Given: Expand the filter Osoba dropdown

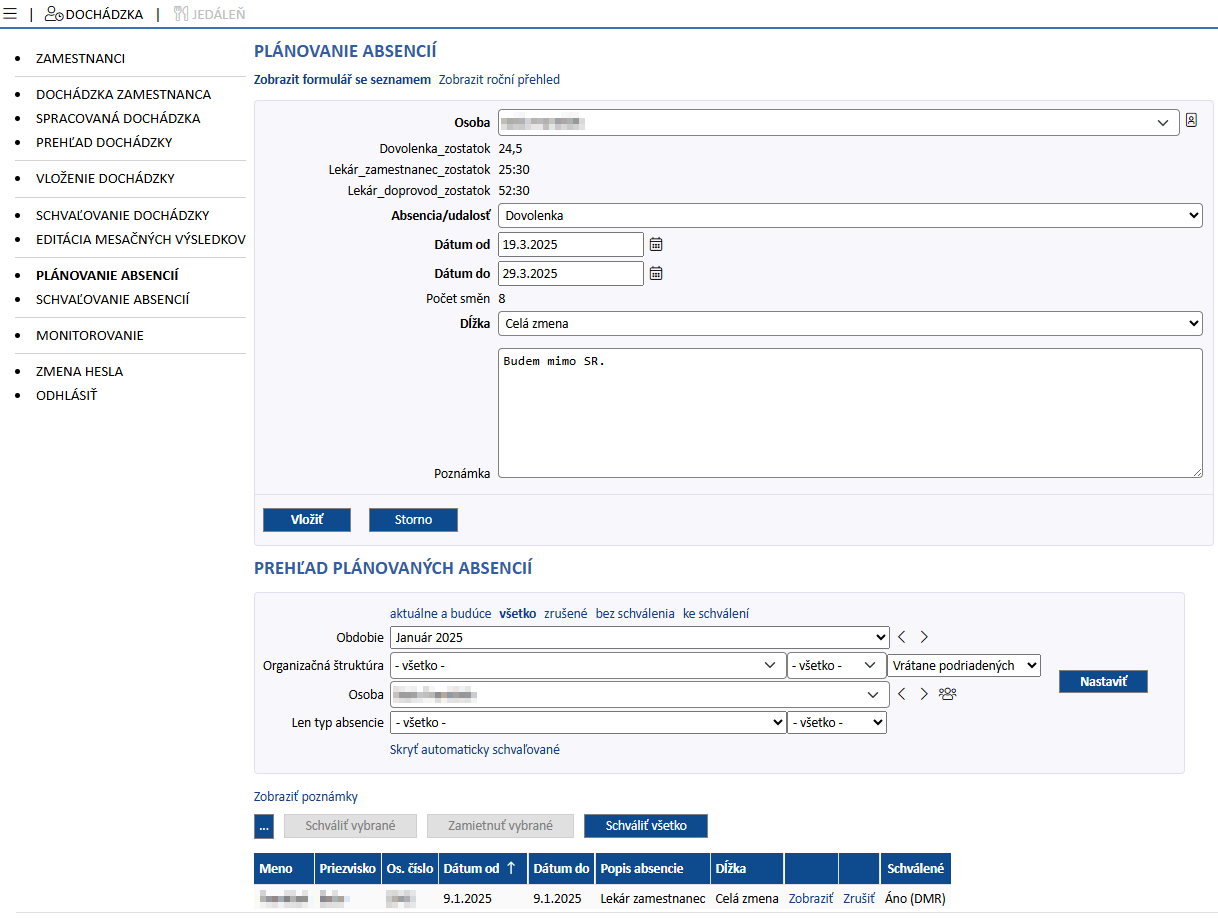Looking at the screenshot, I should 639,694.
